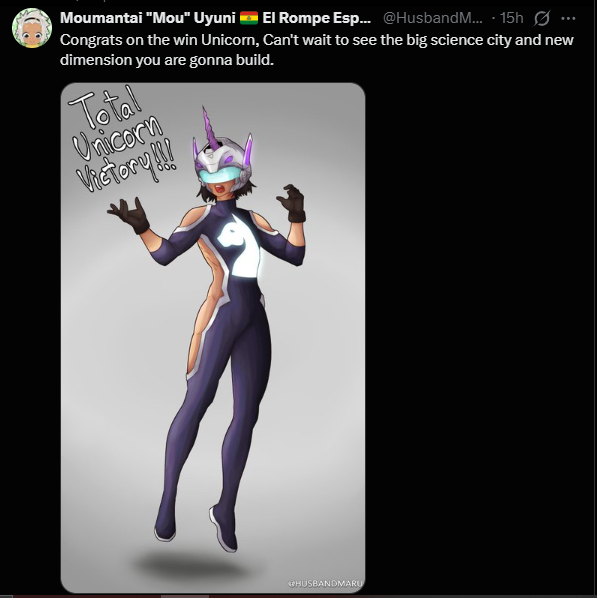Open the 15h timestamp permalink
The image size is (597, 598).
point(512,18)
